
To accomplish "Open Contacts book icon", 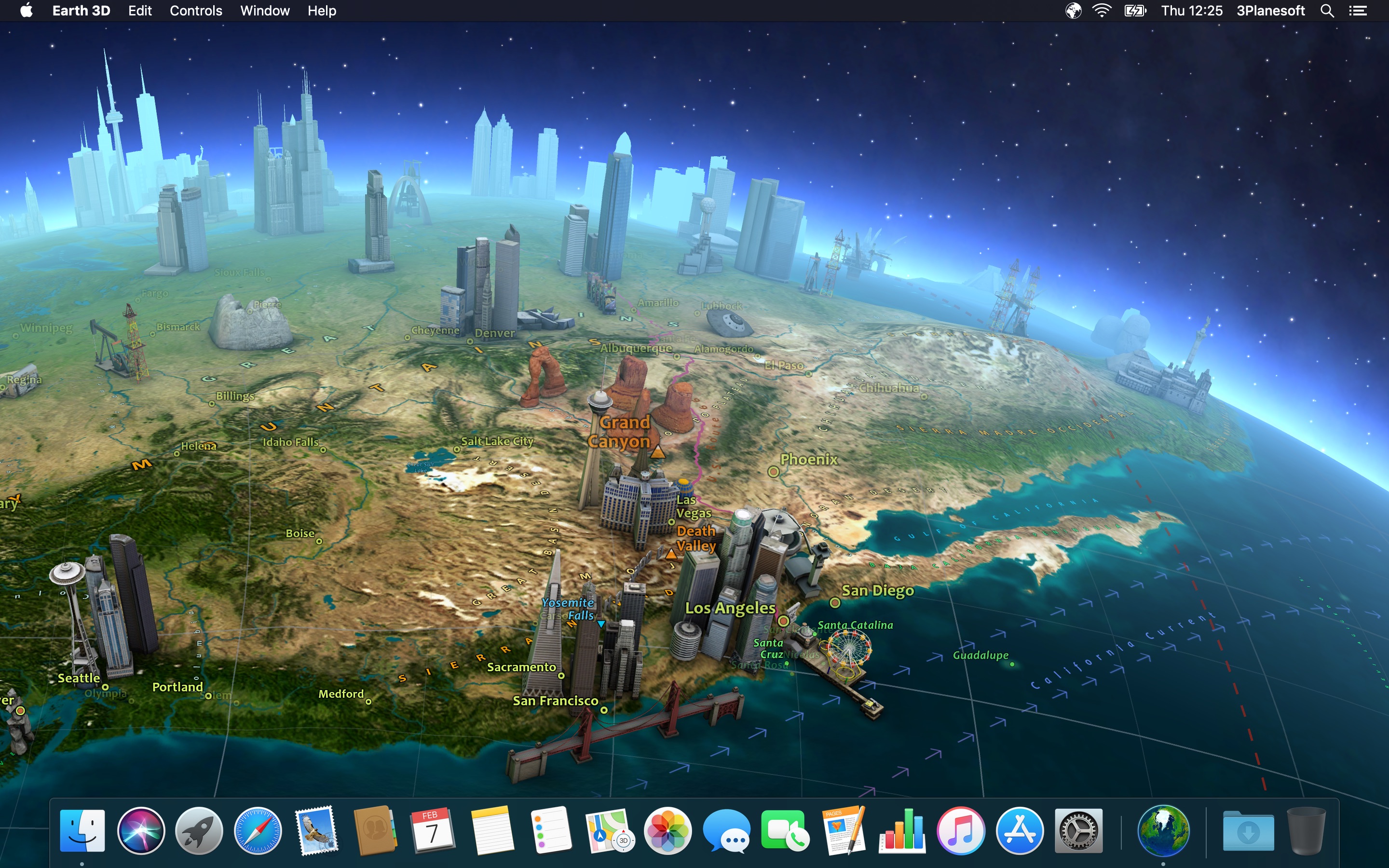I will (x=375, y=830).
